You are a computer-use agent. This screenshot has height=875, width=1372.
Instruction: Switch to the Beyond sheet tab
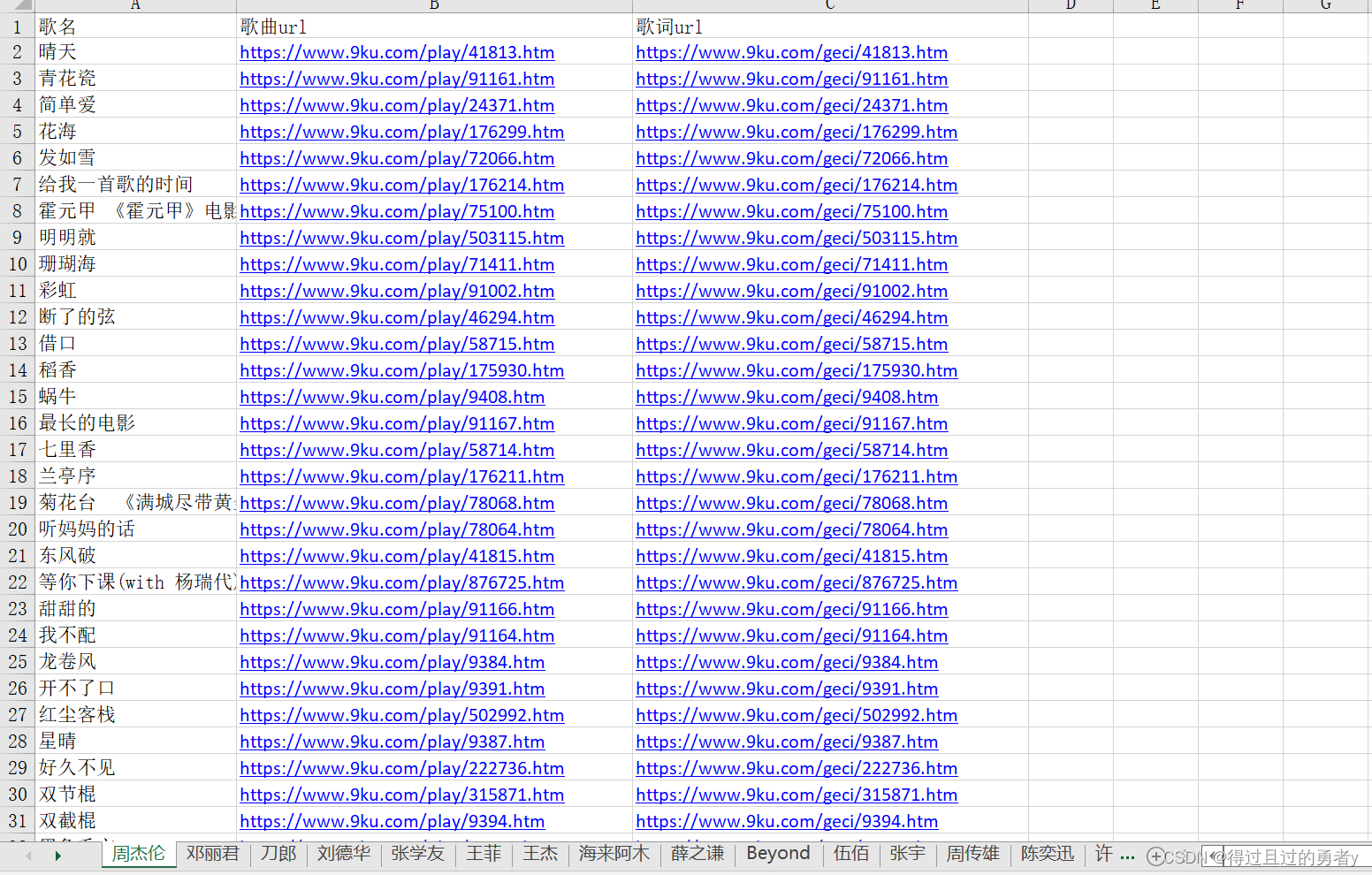[778, 854]
